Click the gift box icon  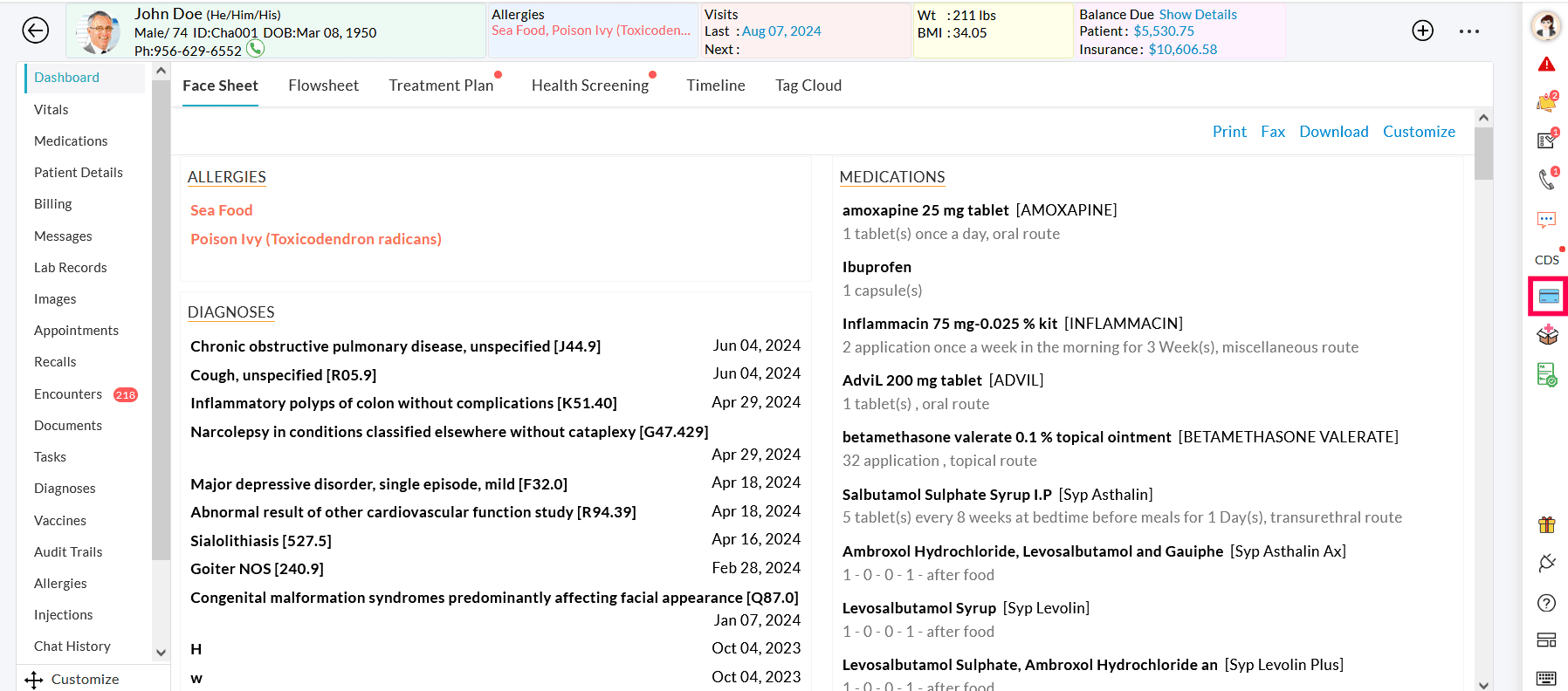1546,524
